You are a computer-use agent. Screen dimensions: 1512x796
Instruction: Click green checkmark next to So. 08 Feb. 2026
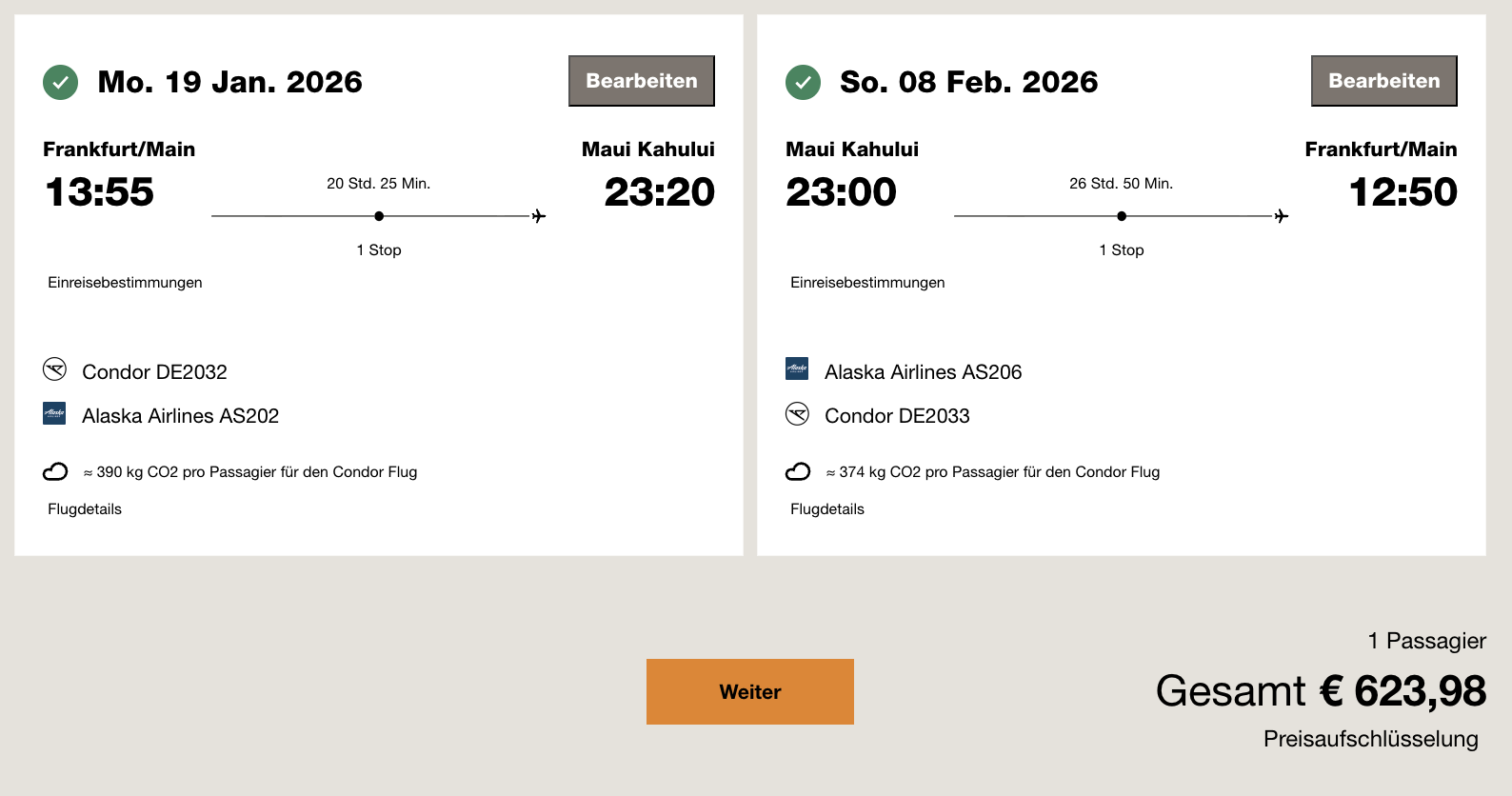pos(803,82)
